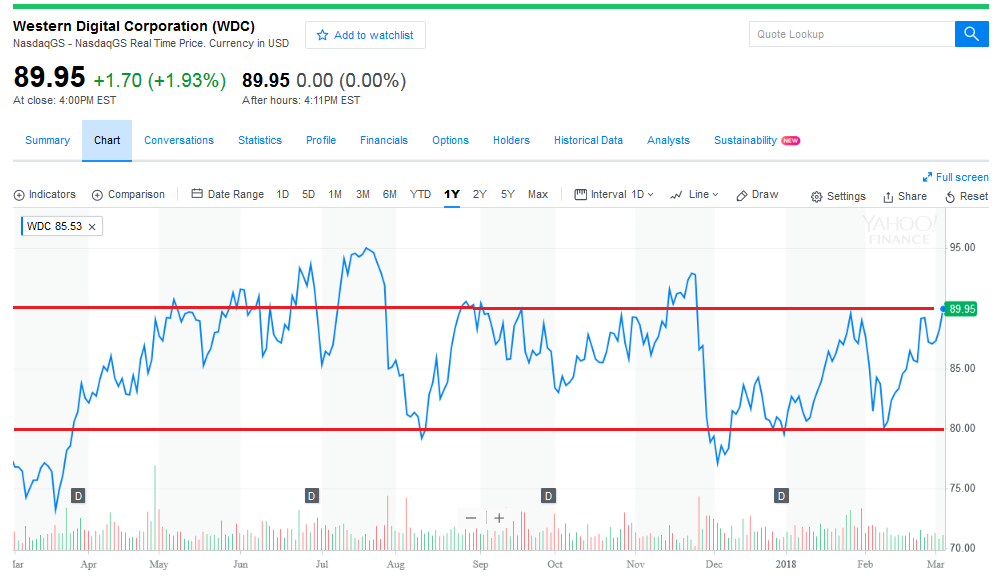The width and height of the screenshot is (997, 578).
Task: Select the 1M range
Action: pos(335,195)
